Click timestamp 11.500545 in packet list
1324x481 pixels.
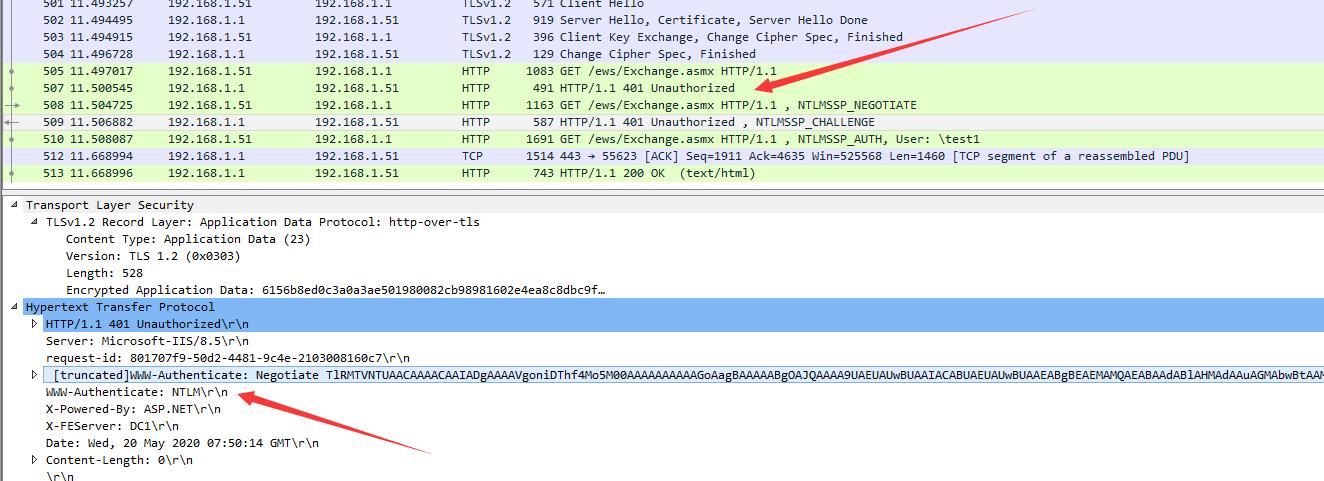coord(101,88)
